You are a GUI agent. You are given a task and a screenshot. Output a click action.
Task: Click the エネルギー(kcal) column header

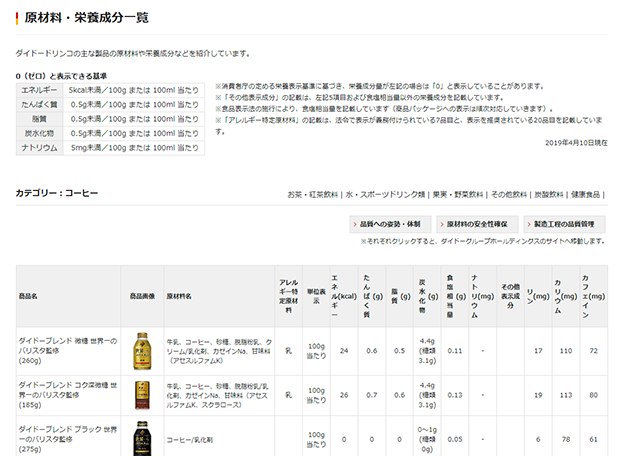343,296
